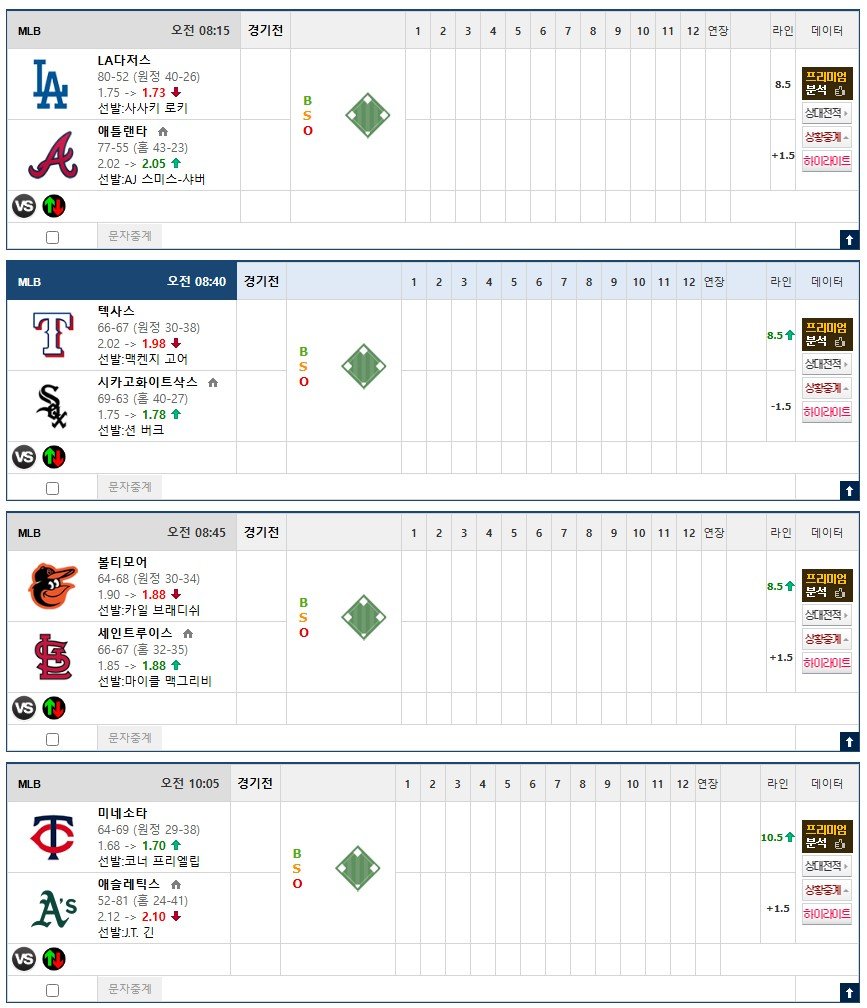Click the 데이터 column header in the Baltimore game panel
This screenshot has height=1008, width=867.
(827, 532)
